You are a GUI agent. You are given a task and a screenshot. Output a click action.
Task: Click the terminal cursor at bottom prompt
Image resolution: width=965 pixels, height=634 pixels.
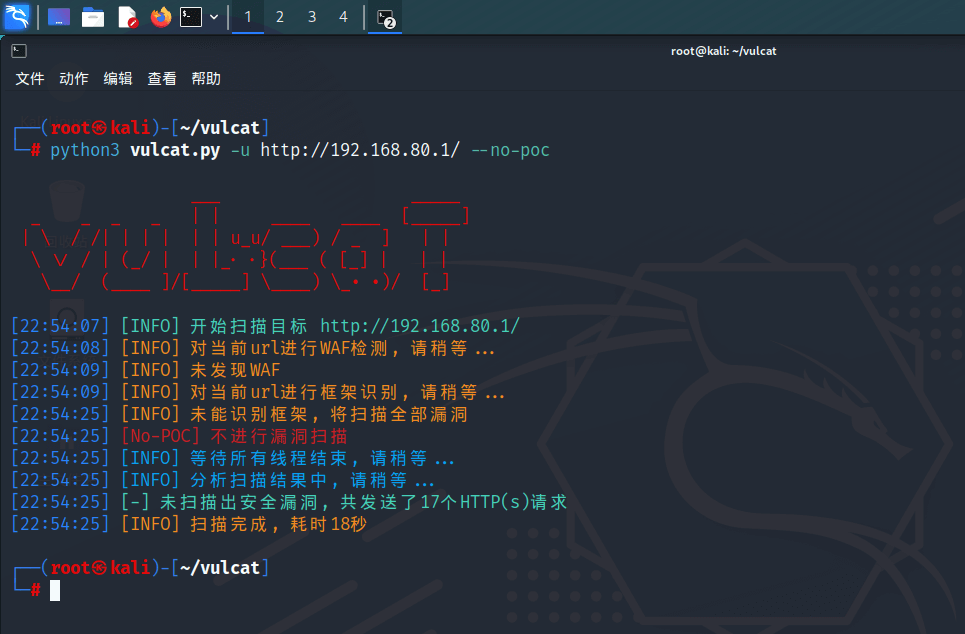[55, 591]
